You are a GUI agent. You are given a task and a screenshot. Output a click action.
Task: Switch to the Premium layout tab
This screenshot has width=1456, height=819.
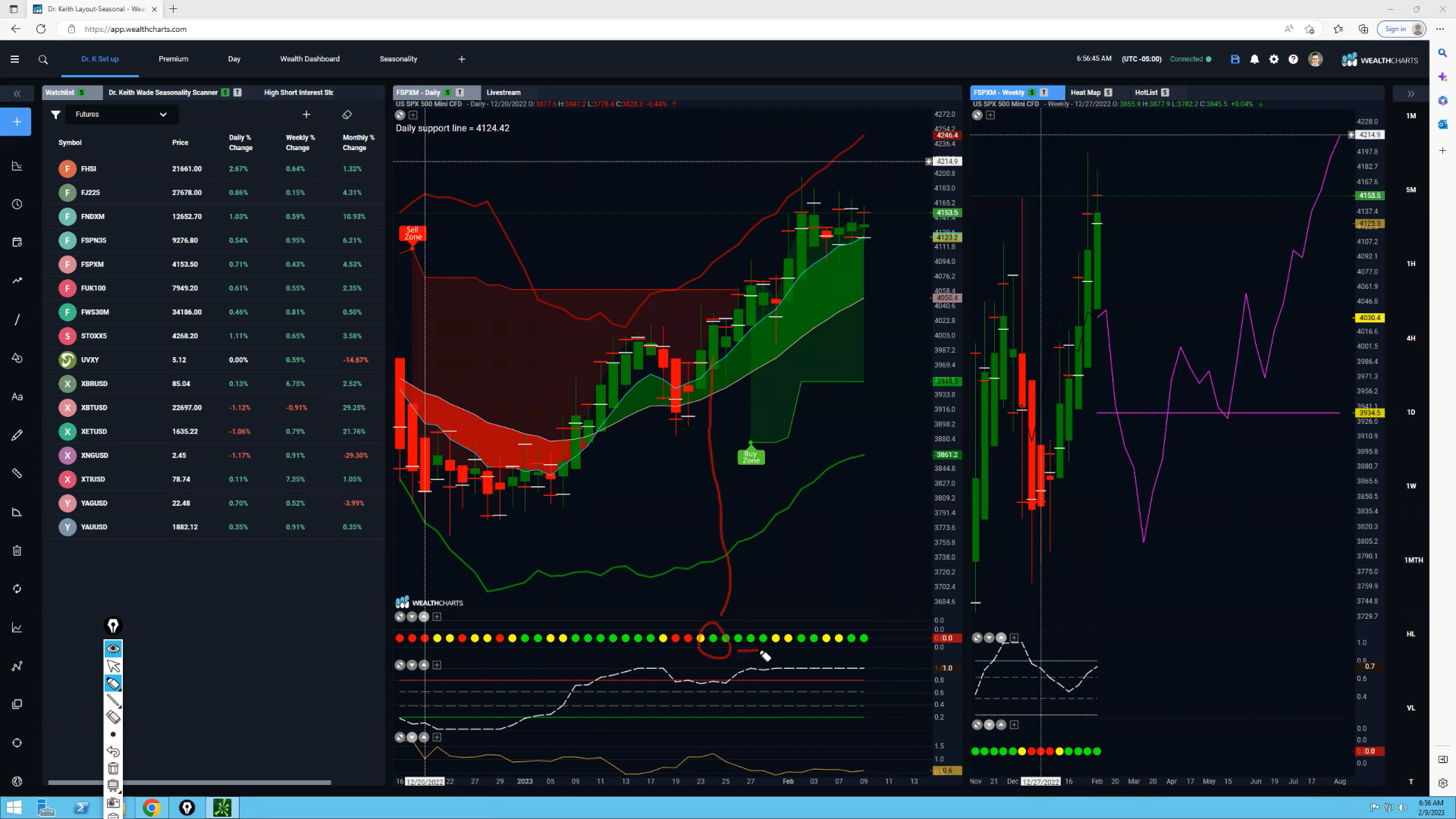point(174,59)
